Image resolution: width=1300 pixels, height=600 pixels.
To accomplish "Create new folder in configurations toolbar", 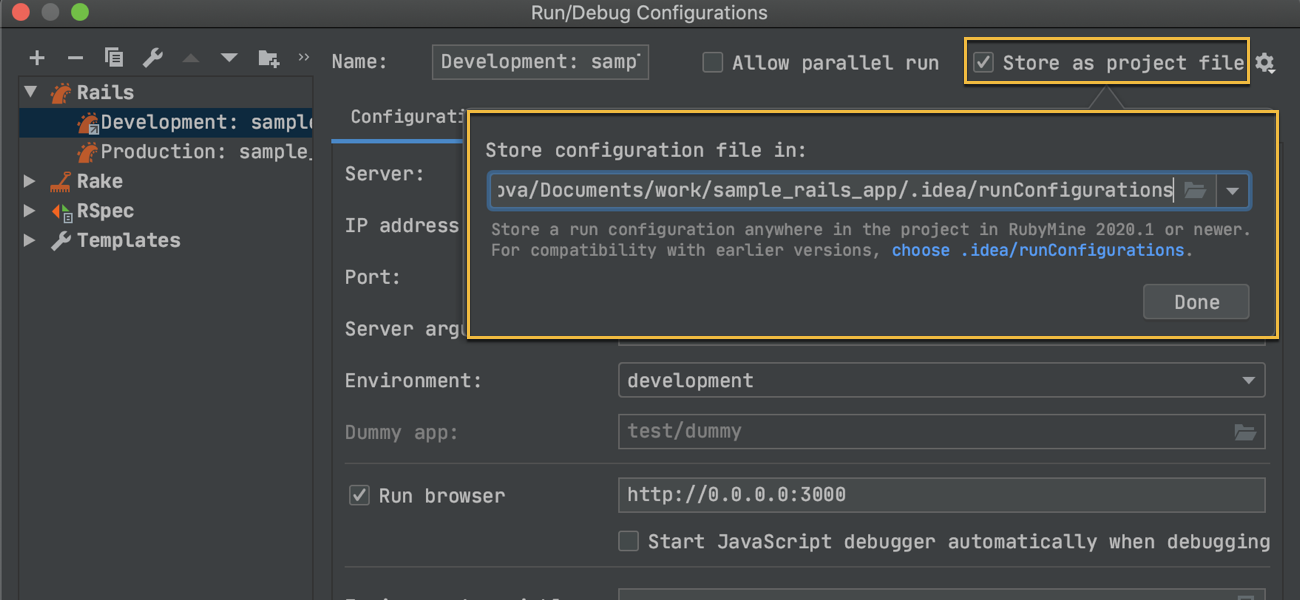I will (x=268, y=58).
